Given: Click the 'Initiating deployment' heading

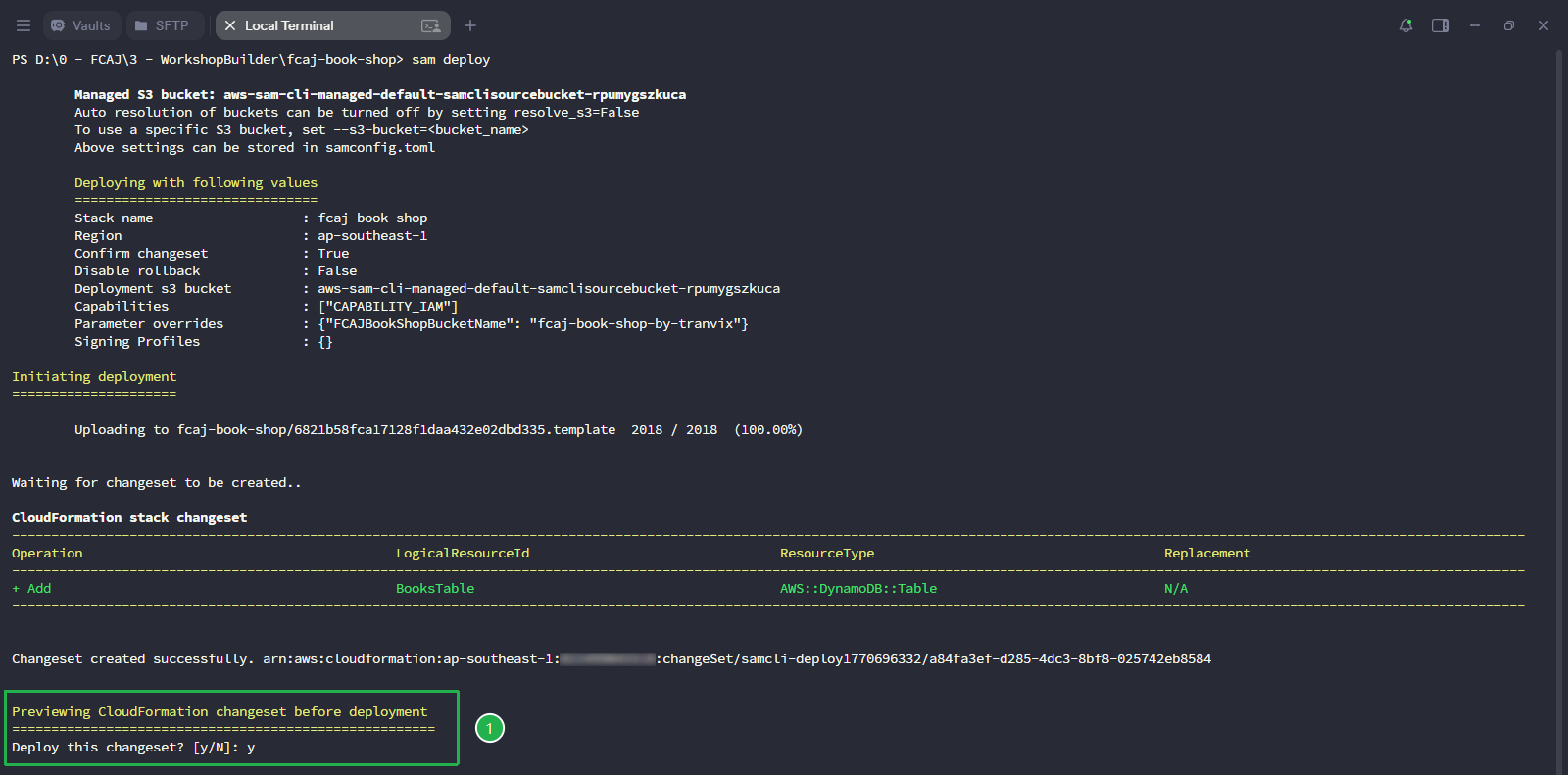Looking at the screenshot, I should (x=94, y=377).
